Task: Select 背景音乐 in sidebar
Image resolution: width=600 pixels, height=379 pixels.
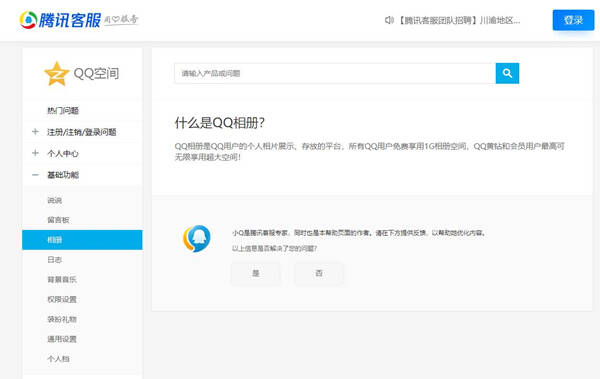Action: [62, 279]
